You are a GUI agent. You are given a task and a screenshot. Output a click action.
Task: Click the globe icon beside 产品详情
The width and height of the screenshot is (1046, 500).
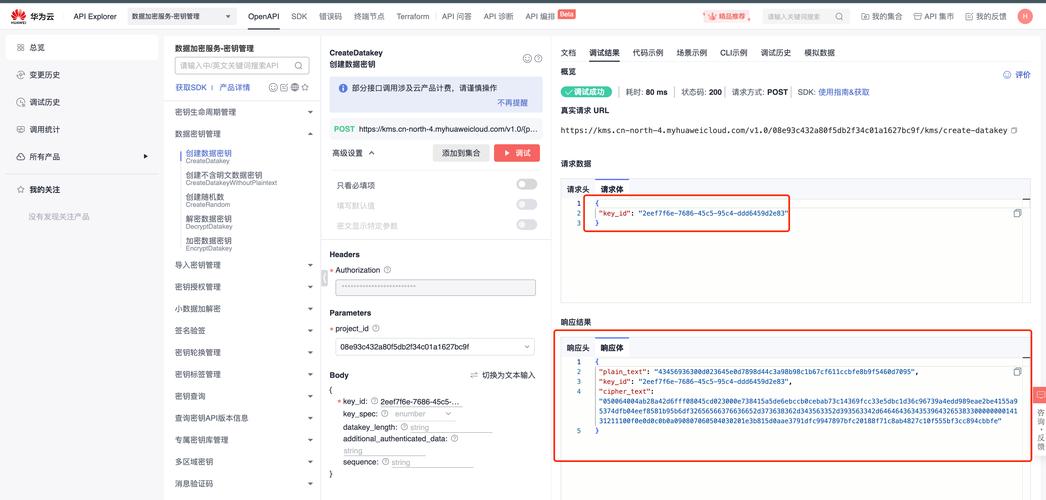click(294, 87)
